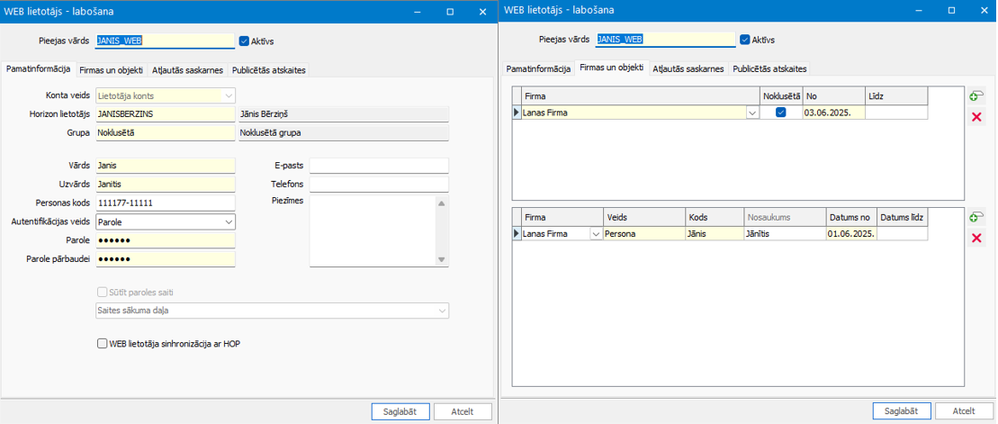Delete the Persona row using red X icon
This screenshot has height=424, width=998.
point(976,238)
